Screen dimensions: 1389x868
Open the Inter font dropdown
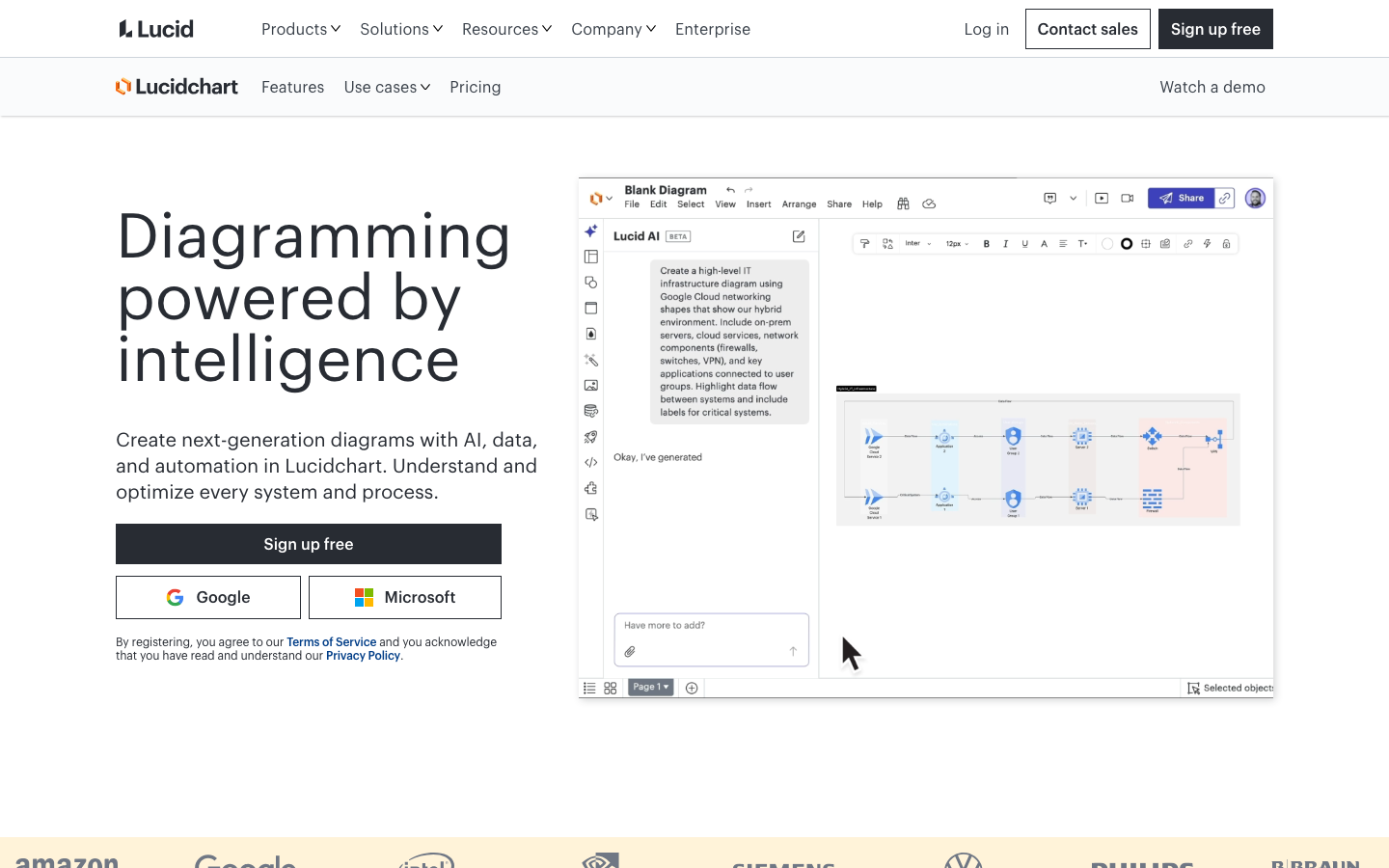coord(918,244)
